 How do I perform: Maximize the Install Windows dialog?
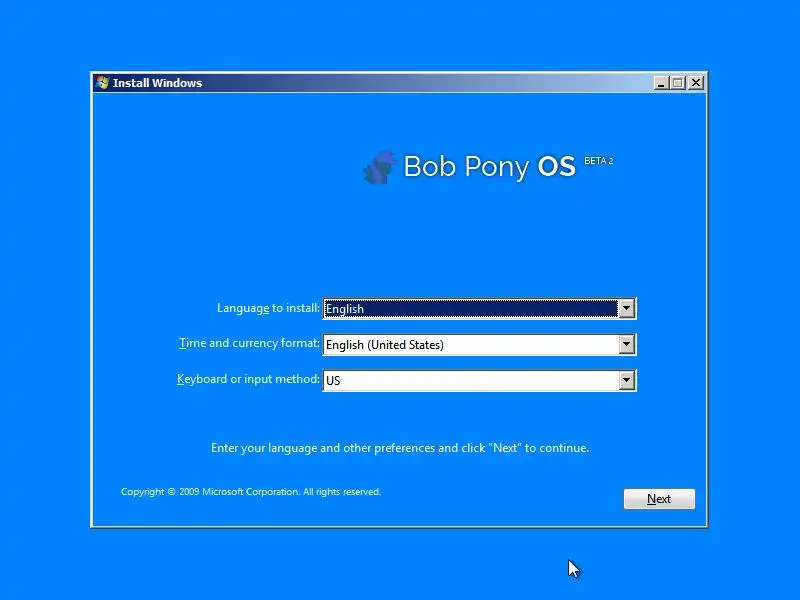tap(678, 83)
